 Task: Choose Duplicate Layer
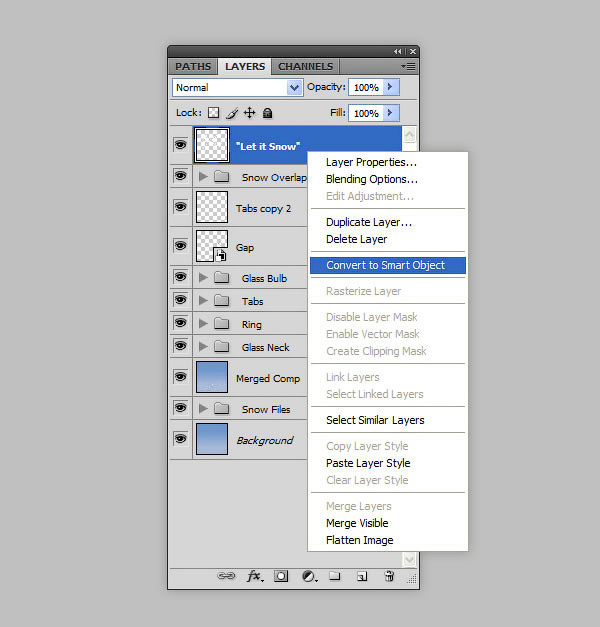coord(369,222)
